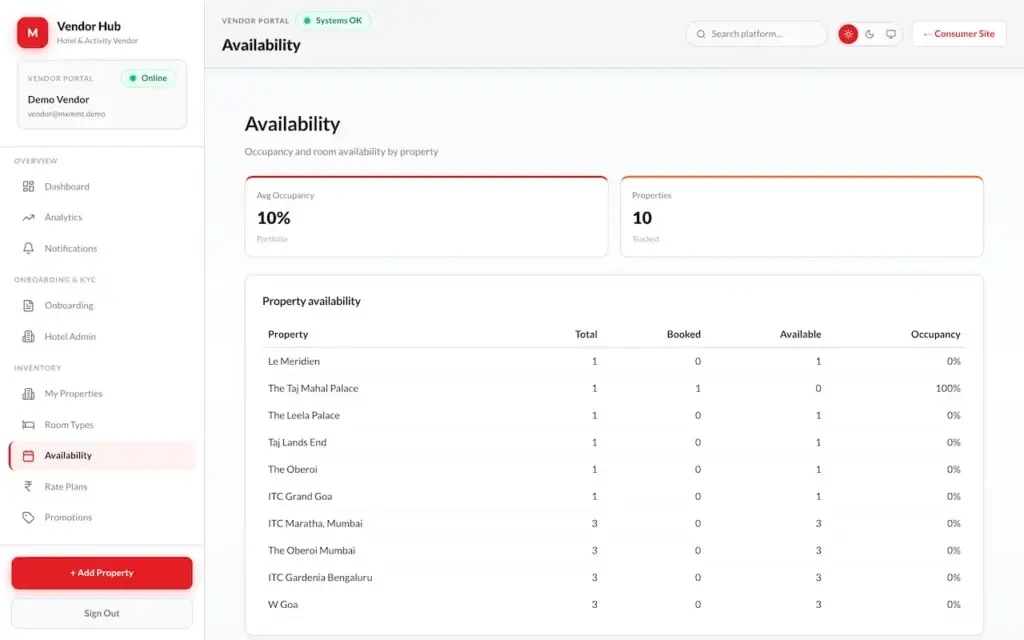Select Room Types menu item
Image resolution: width=1024 pixels, height=640 pixels.
pyautogui.click(x=102, y=424)
